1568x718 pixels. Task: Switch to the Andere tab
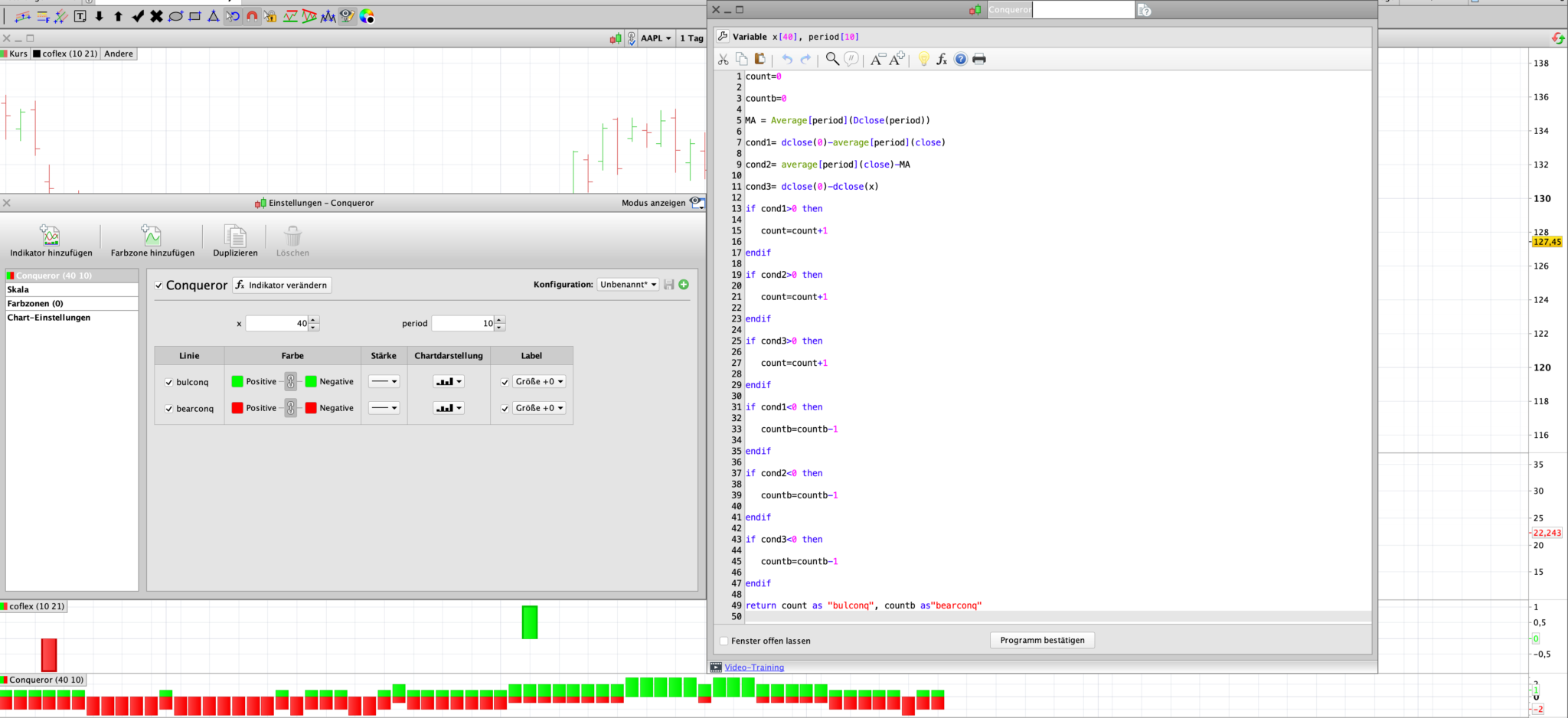point(119,54)
